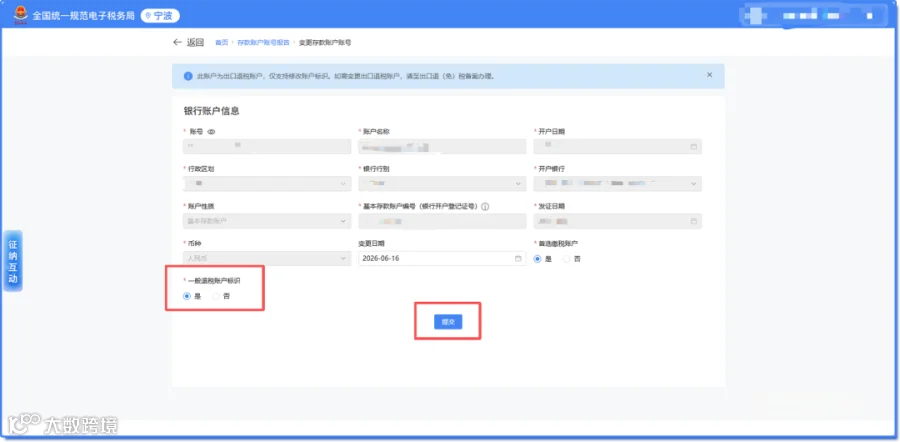Open the 币种 dropdown

pyautogui.click(x=267, y=258)
